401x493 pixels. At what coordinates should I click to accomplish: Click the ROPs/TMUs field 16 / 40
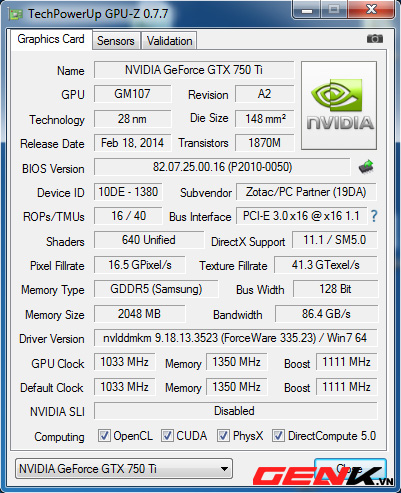[x=128, y=216]
